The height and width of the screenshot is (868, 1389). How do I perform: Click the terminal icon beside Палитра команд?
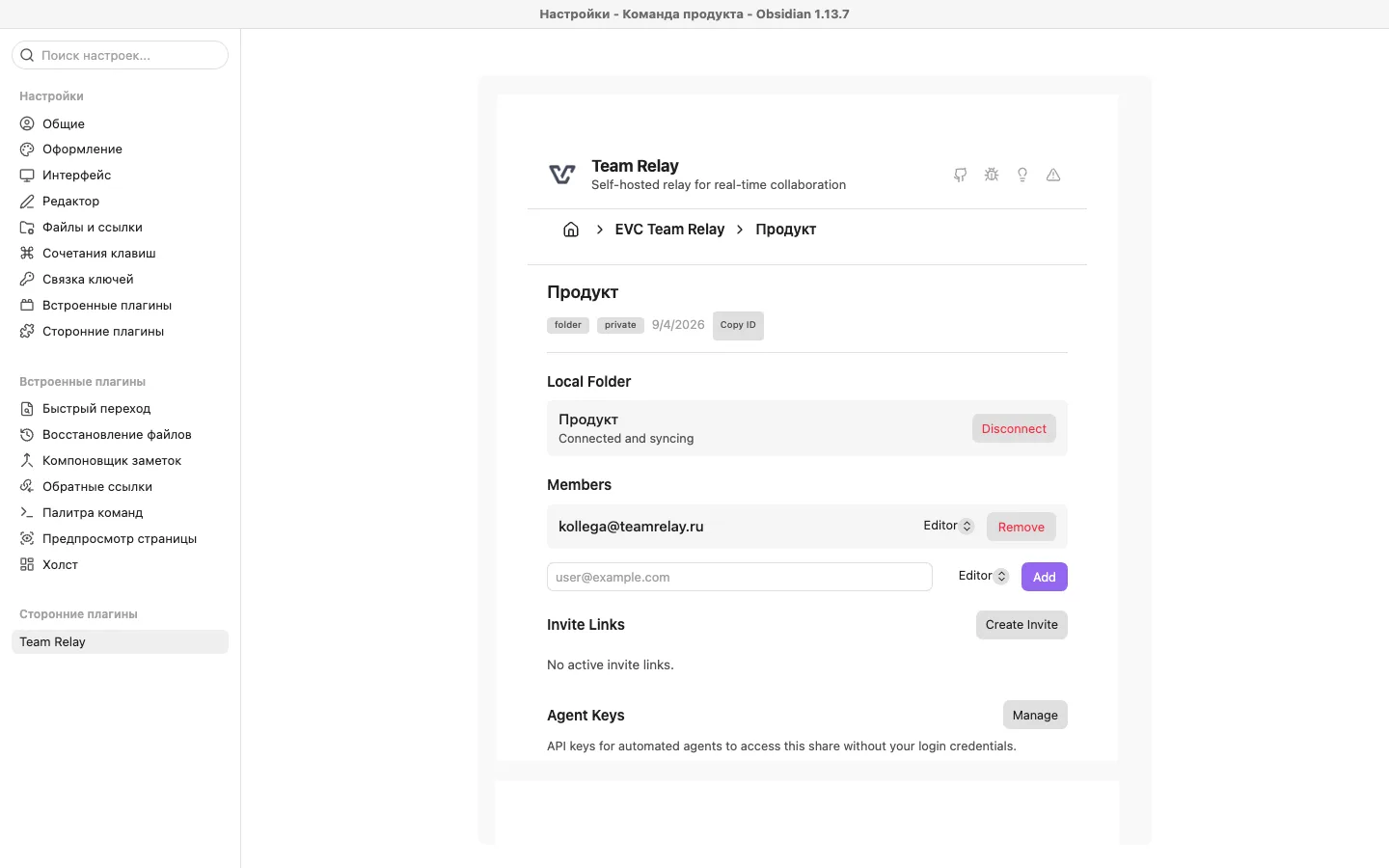(x=27, y=513)
